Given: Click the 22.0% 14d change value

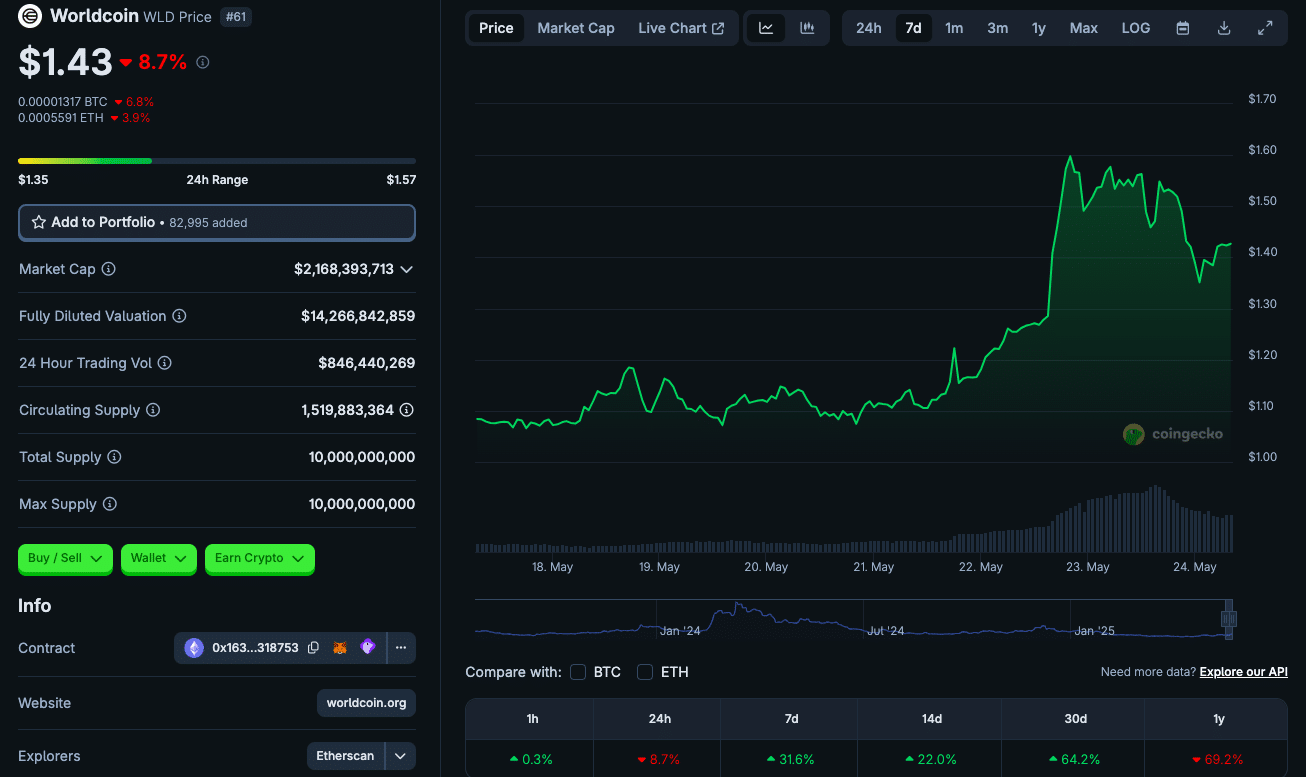Looking at the screenshot, I should coord(931,760).
